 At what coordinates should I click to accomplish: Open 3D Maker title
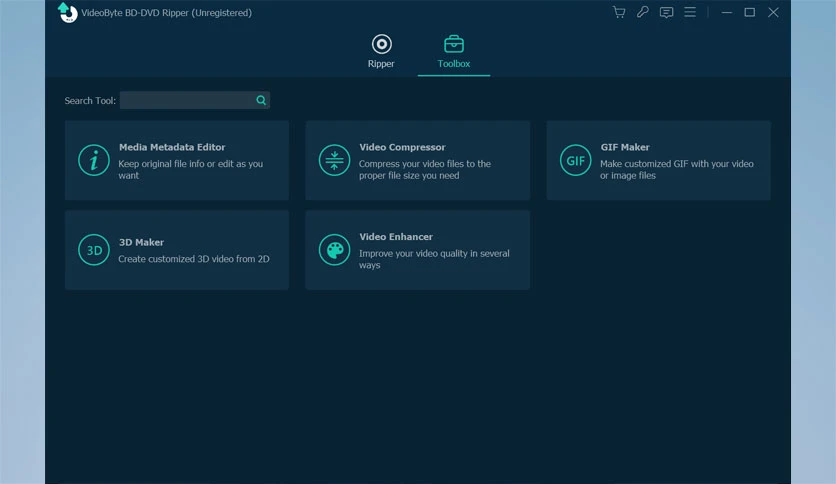141,242
